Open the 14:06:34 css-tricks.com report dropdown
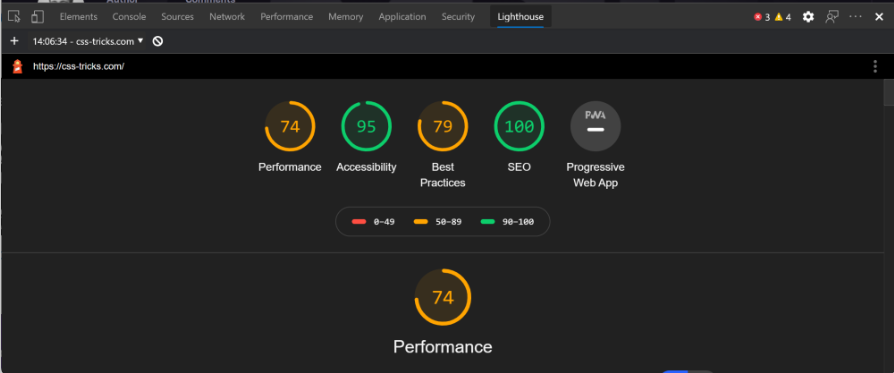 coord(88,41)
